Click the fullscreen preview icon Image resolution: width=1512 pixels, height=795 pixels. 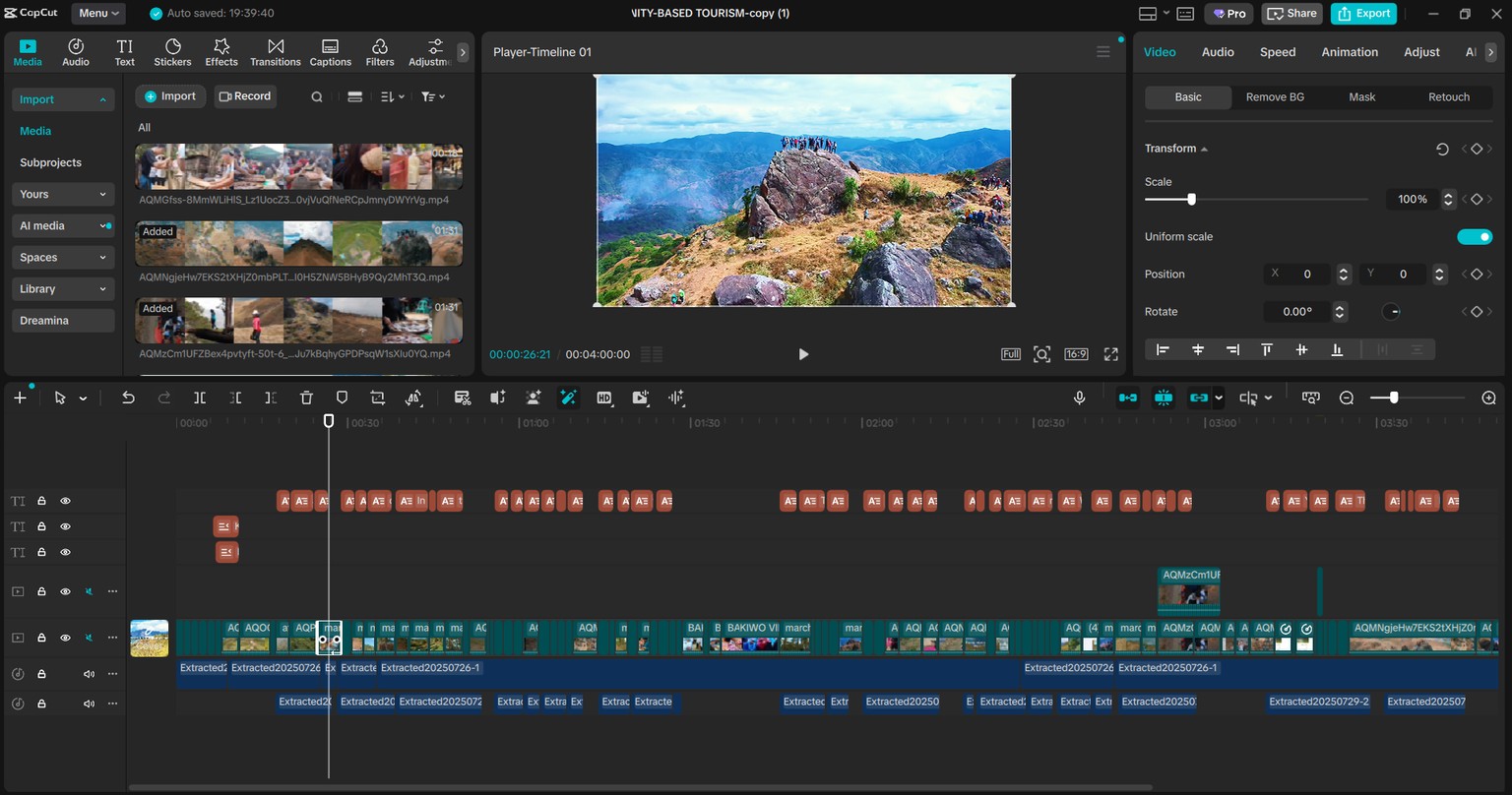pos(1111,354)
